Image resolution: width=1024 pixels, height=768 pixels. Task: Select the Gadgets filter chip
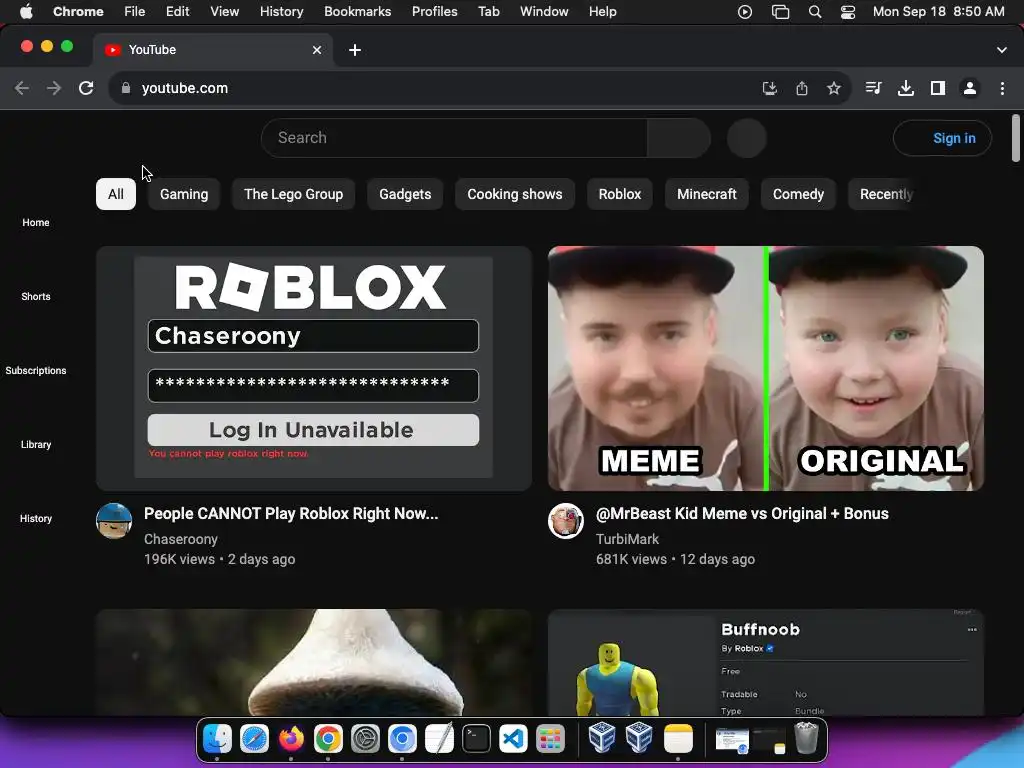(405, 194)
